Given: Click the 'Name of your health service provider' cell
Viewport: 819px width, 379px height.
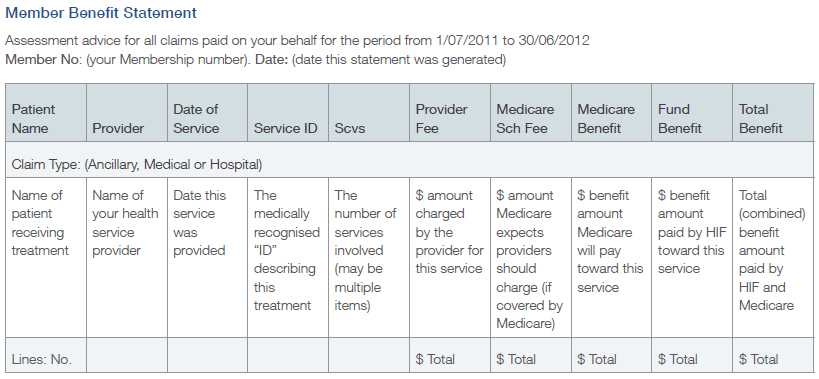Looking at the screenshot, I should click(127, 257).
